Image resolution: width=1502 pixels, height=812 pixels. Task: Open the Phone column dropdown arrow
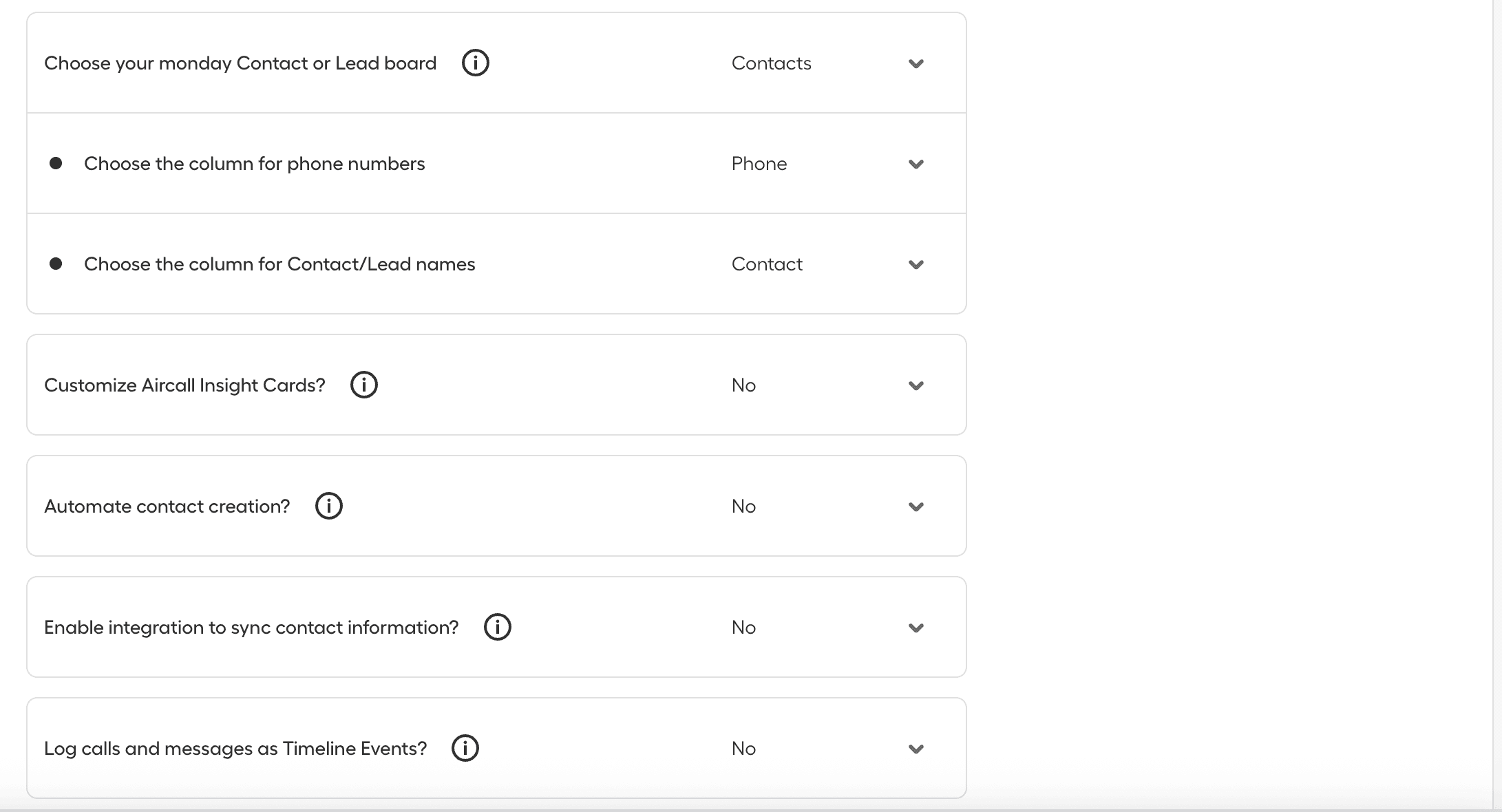(x=916, y=164)
